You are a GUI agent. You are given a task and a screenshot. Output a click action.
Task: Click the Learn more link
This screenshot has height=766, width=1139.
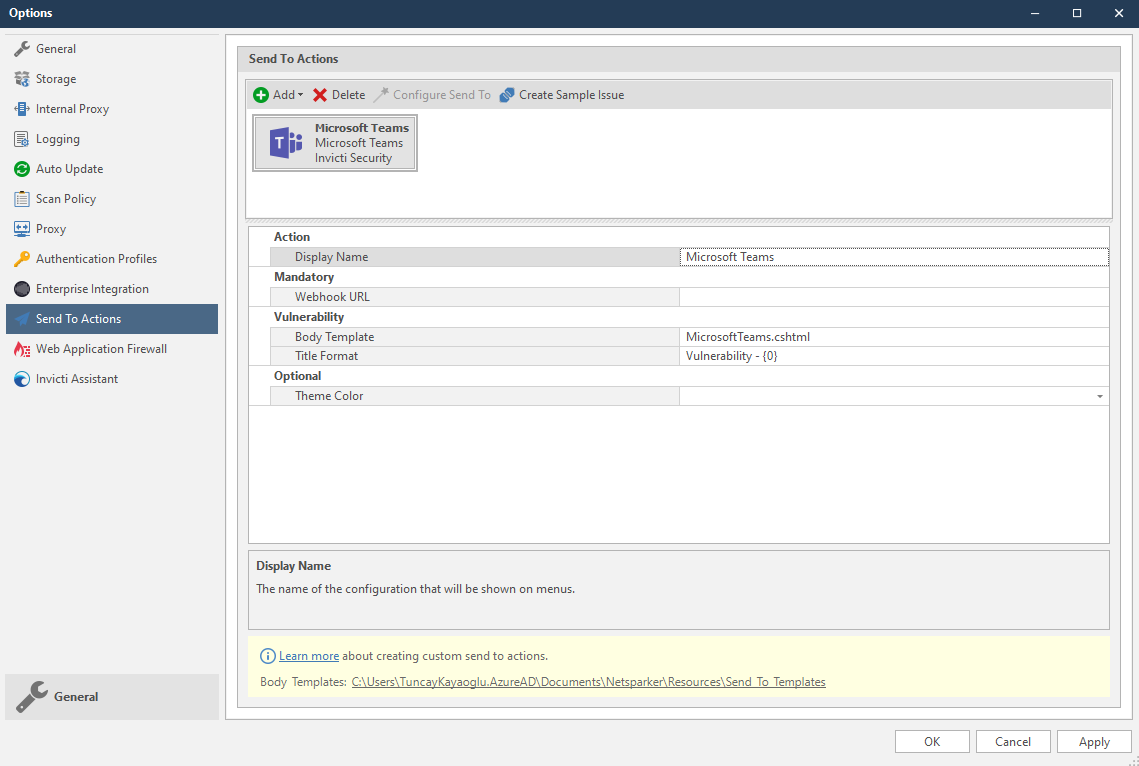pyautogui.click(x=309, y=655)
